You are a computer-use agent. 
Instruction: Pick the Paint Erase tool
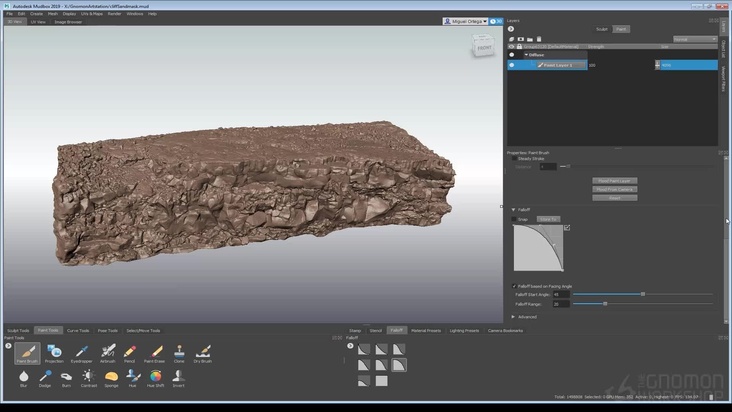pos(154,352)
